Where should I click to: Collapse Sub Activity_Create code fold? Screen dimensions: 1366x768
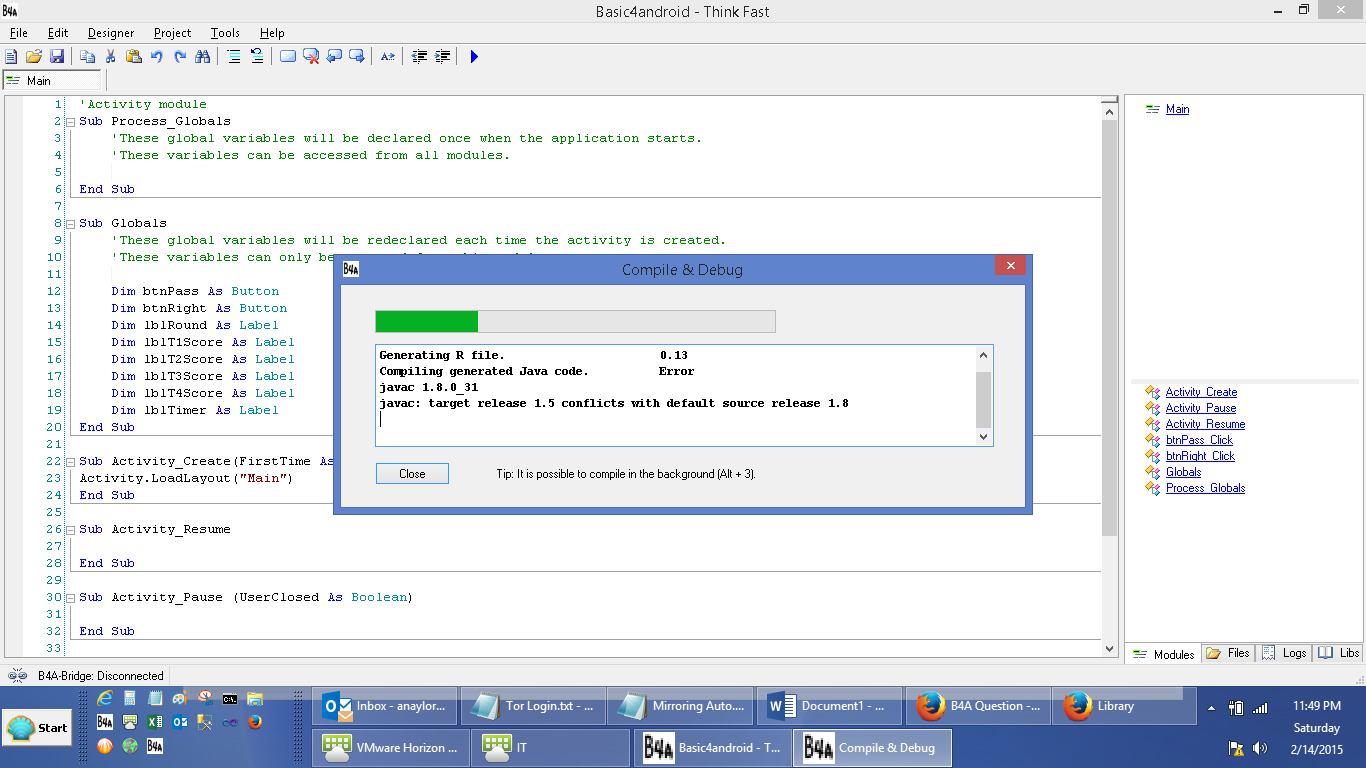coord(70,461)
